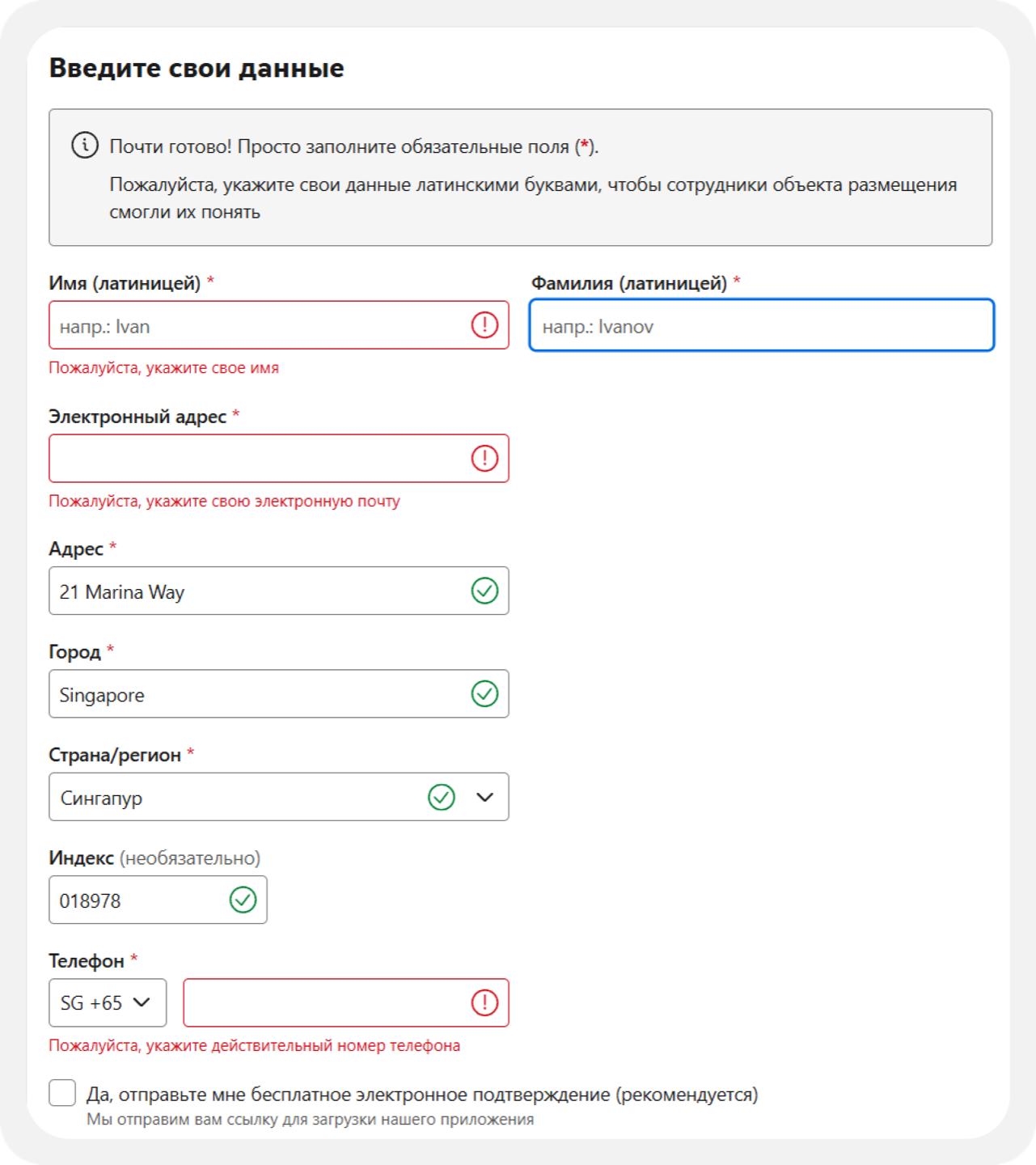This screenshot has width=1036, height=1165.
Task: Click the Фамилия (латиницей) last name field
Action: 762,325
